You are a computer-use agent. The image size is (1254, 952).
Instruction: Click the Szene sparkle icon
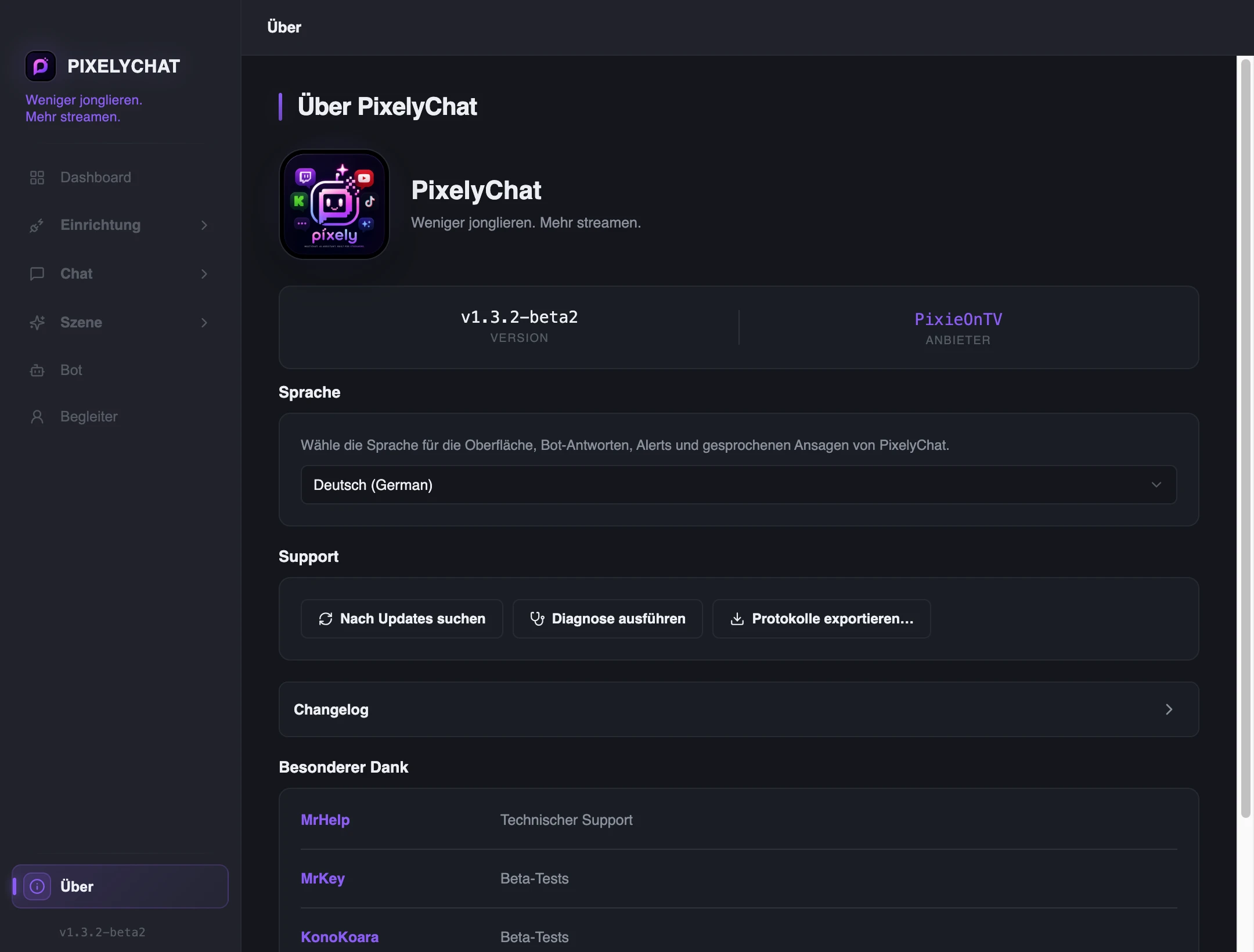click(x=37, y=323)
